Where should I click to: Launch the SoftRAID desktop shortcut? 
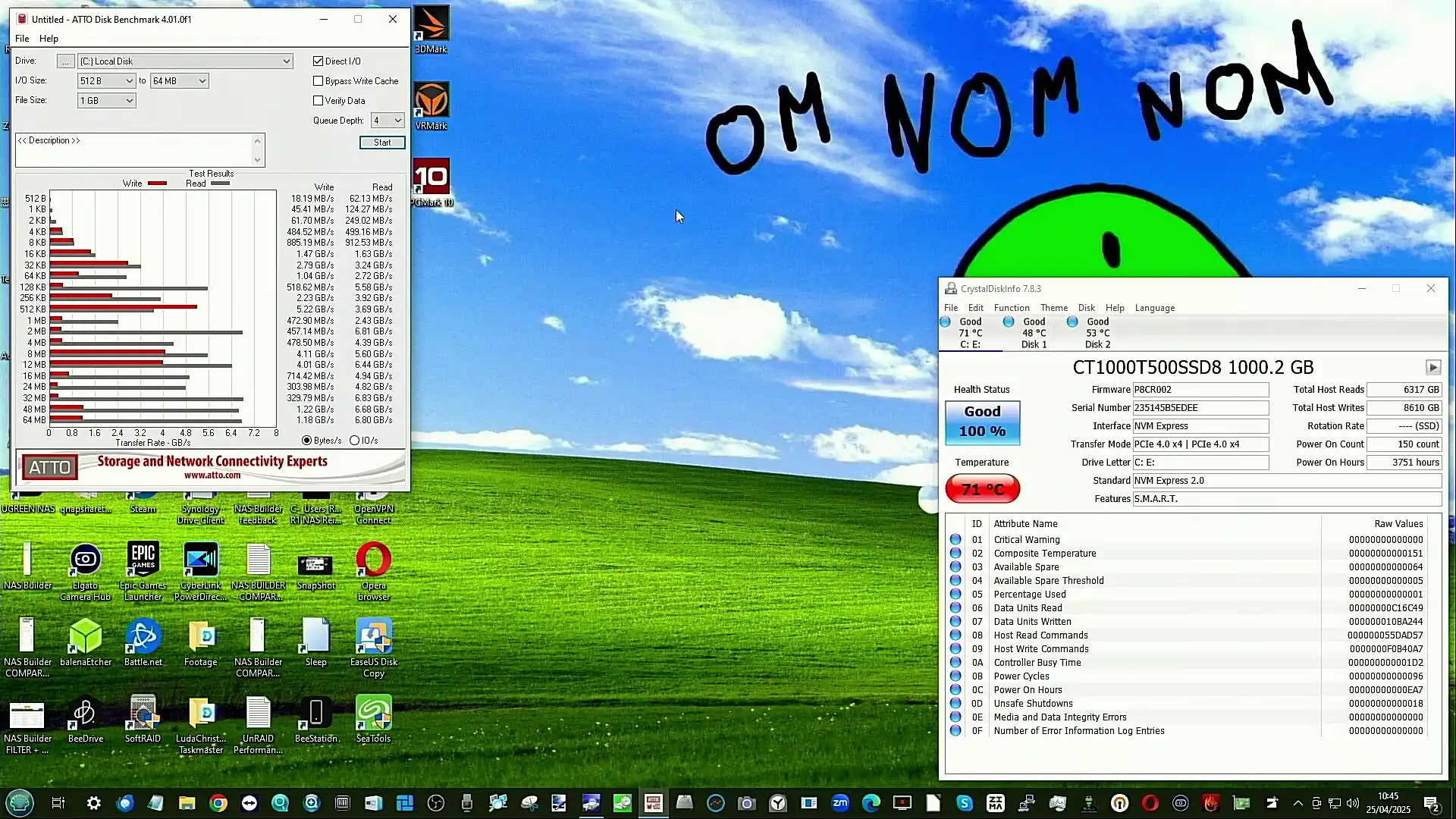point(143,720)
